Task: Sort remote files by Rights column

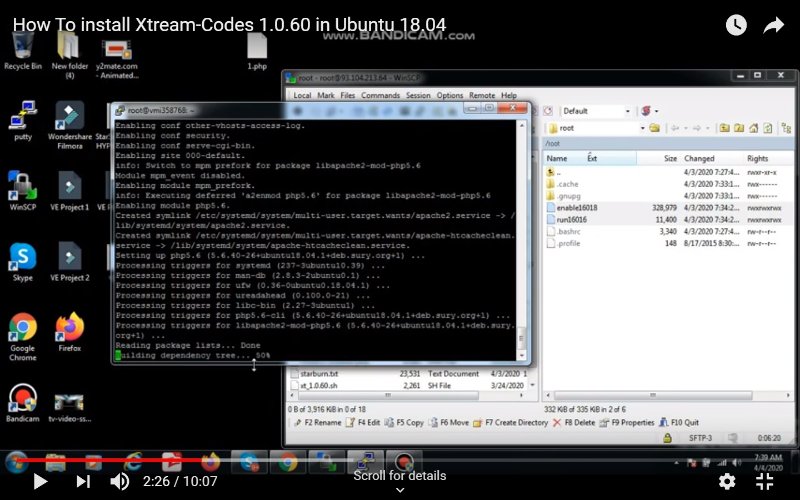Action: [768, 159]
